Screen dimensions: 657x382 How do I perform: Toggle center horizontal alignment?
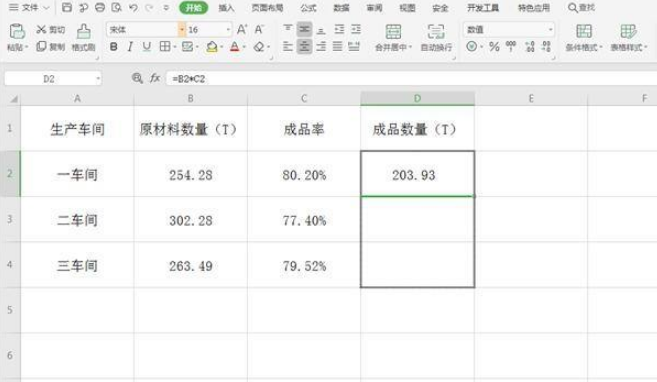coord(305,46)
